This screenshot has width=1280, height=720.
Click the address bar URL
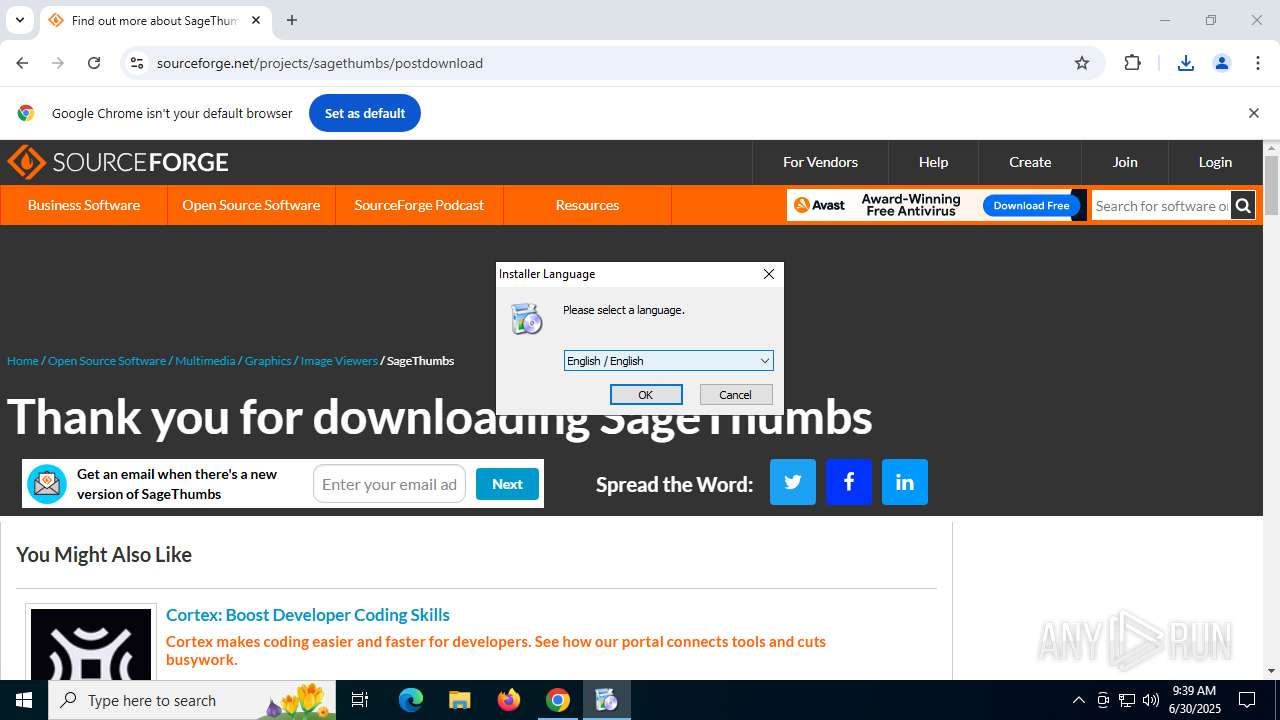pyautogui.click(x=320, y=63)
